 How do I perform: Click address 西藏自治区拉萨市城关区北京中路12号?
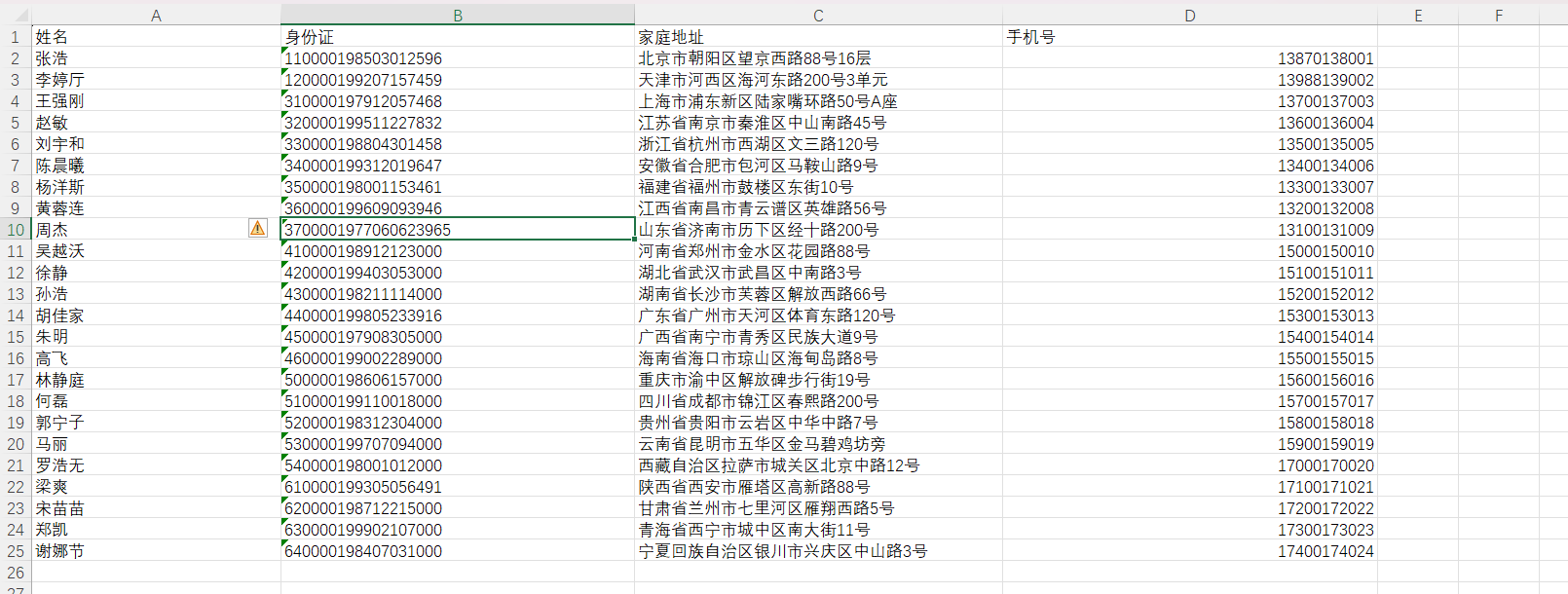818,465
